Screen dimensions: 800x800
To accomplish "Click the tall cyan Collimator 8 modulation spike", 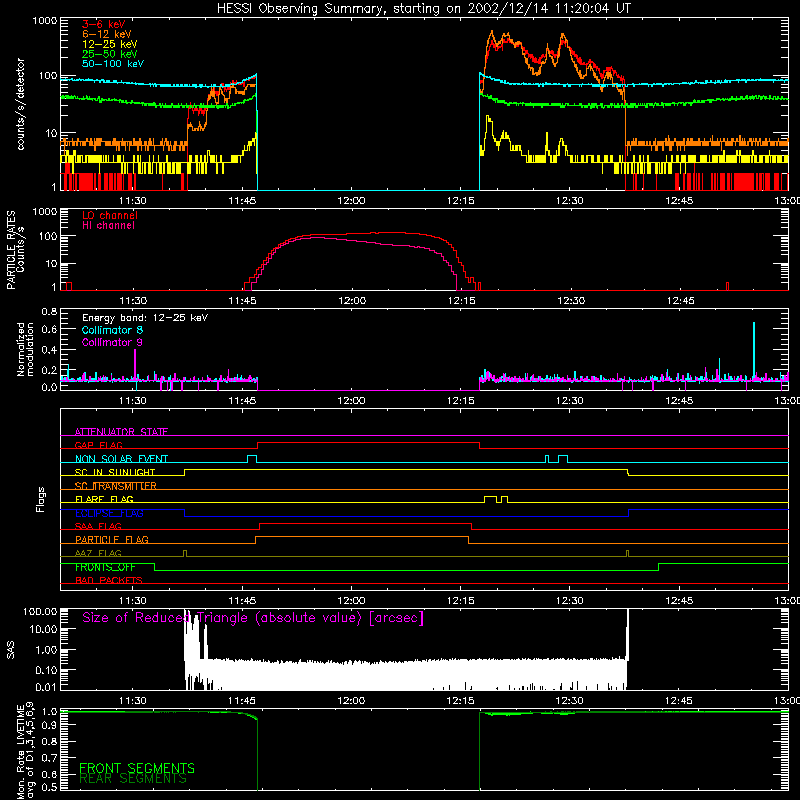I will 754,350.
